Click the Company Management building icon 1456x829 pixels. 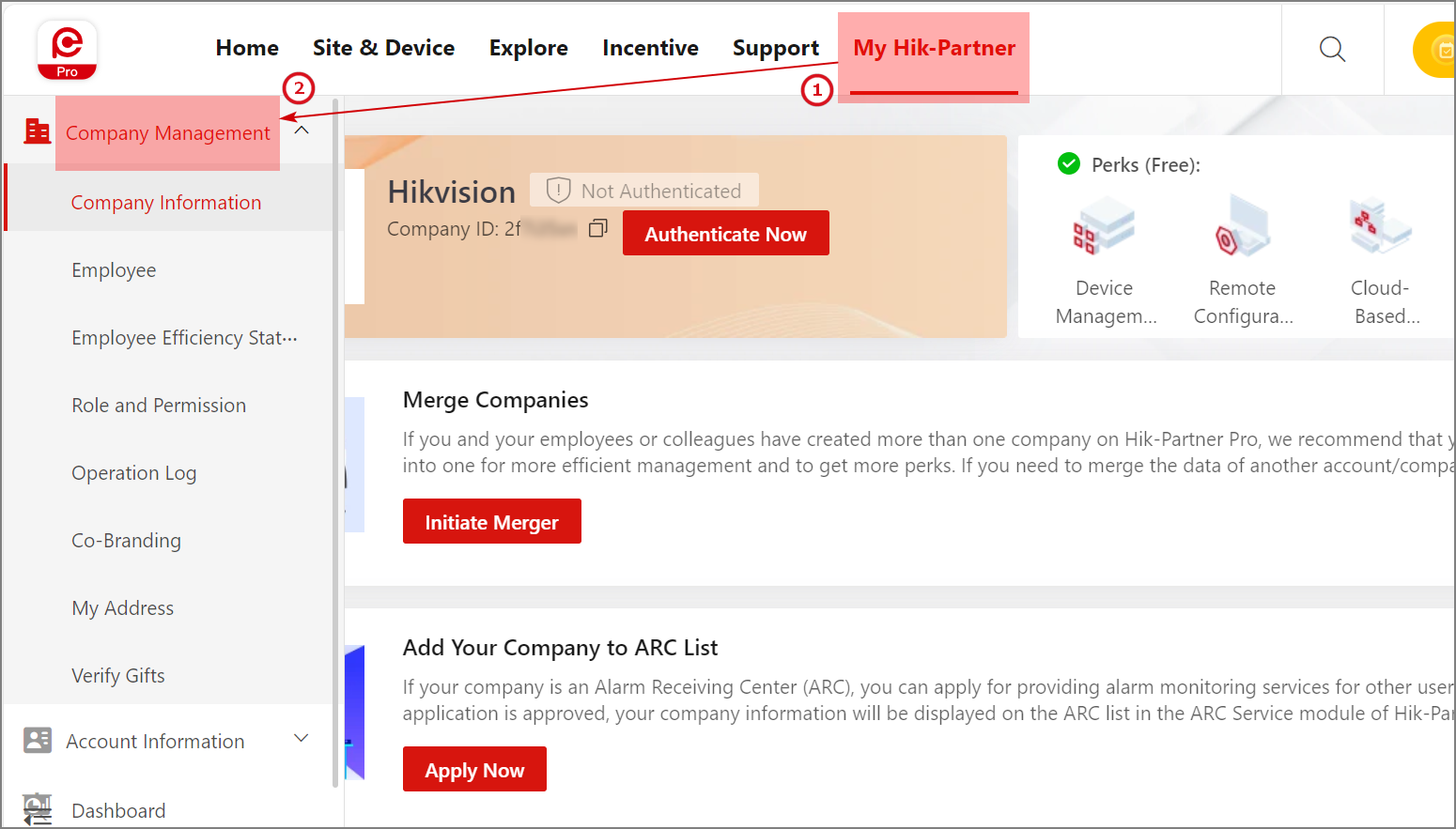(38, 131)
